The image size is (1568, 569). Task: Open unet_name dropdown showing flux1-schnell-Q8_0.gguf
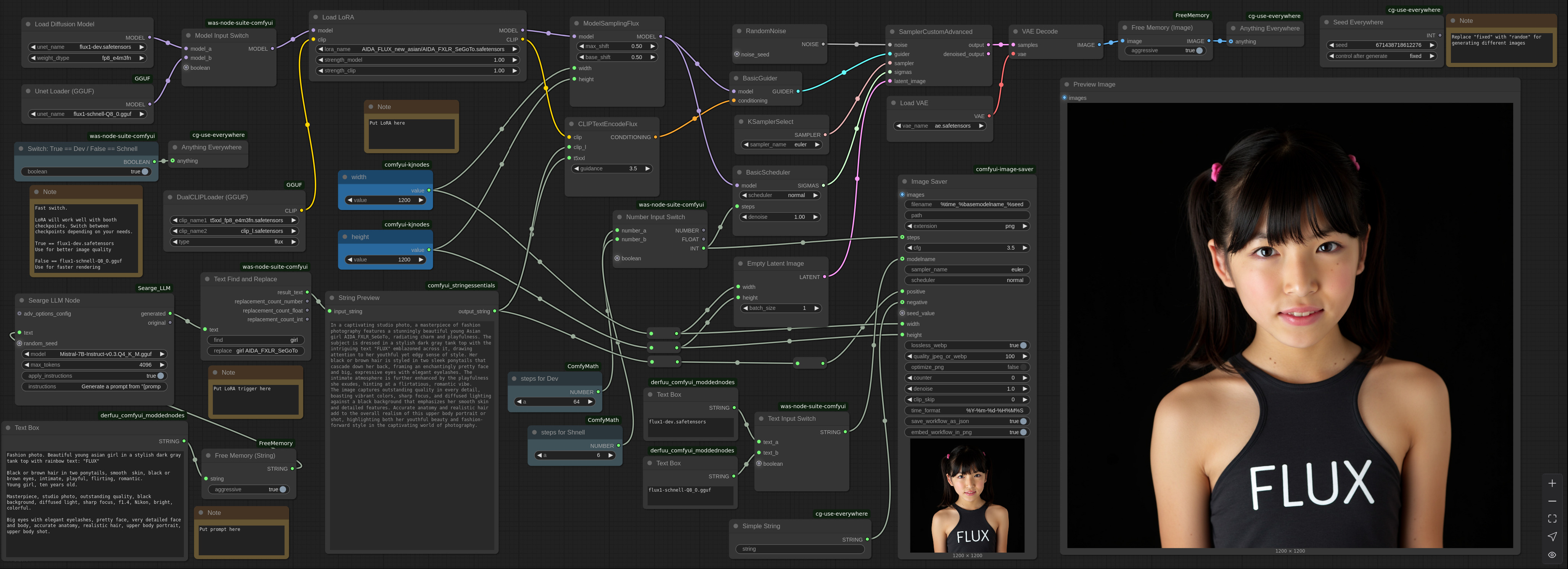click(88, 114)
